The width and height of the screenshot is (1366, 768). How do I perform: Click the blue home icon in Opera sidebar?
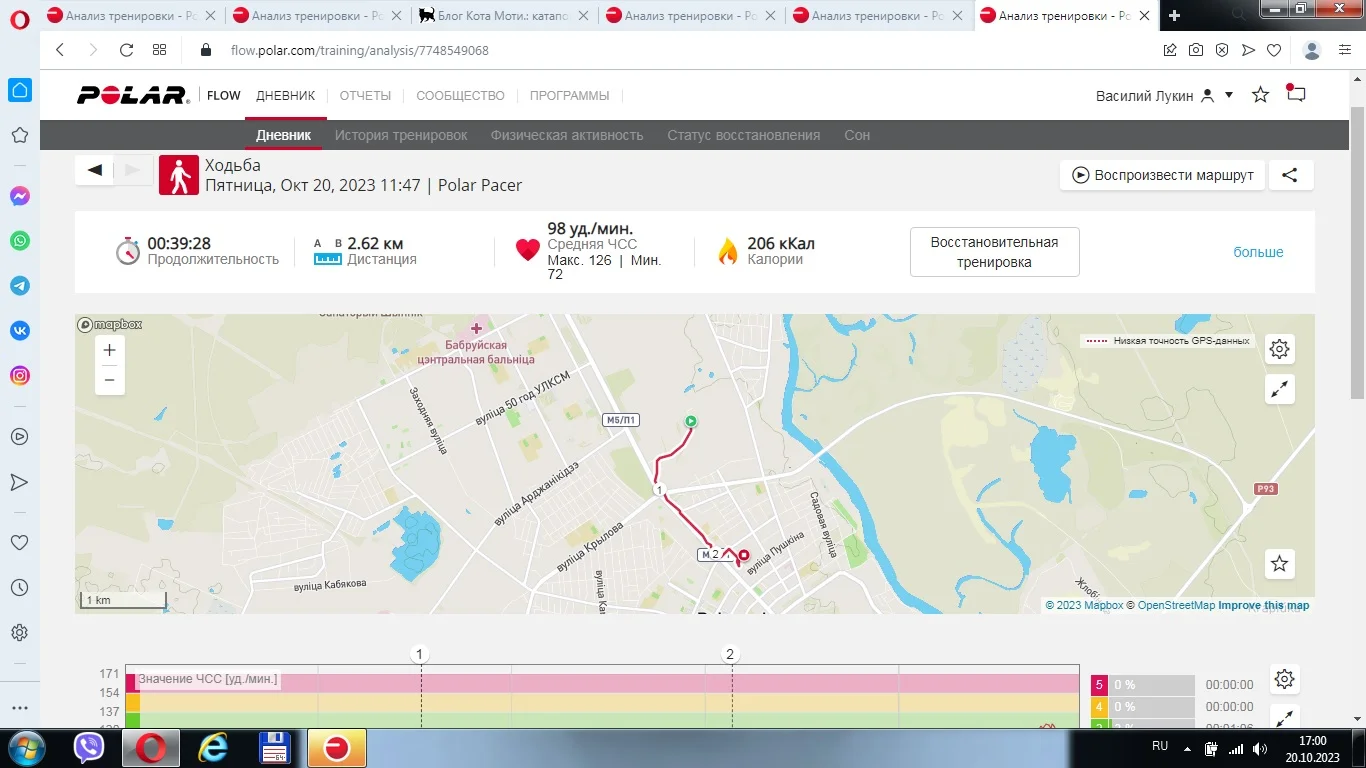19,90
